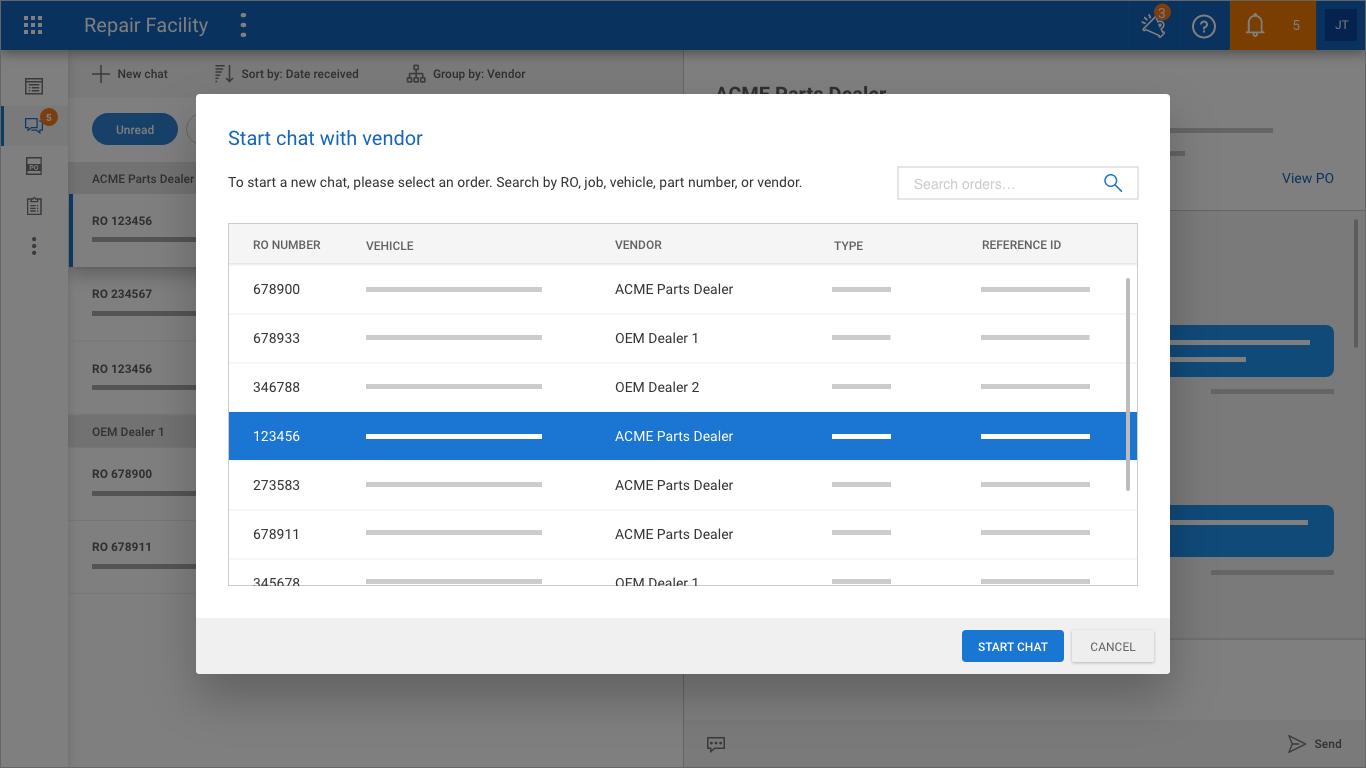1366x768 pixels.
Task: Sort by the VEHICLE column header
Action: coord(390,246)
